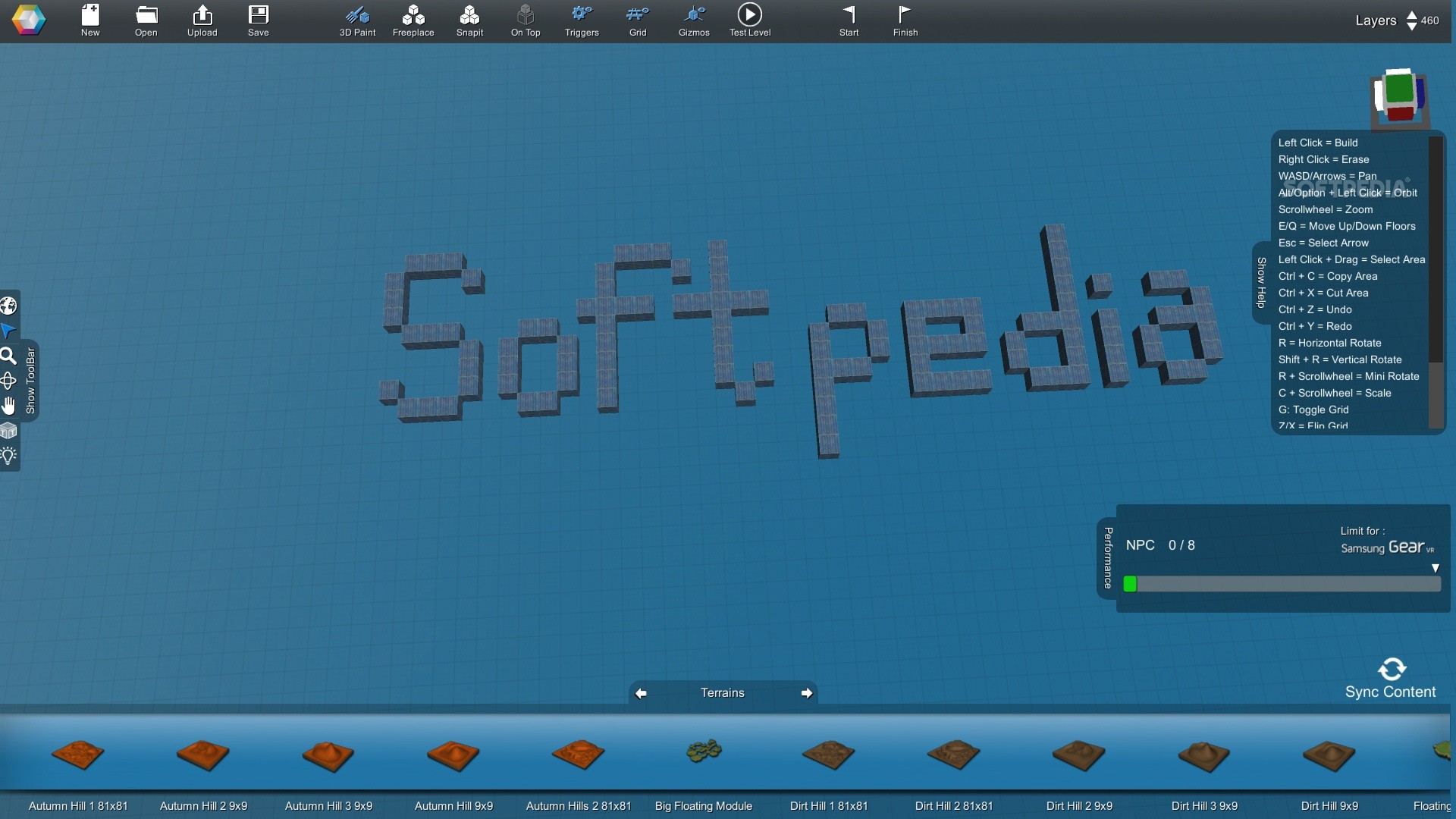Click the light bulb icon
This screenshot has width=1456, height=819.
(x=8, y=456)
